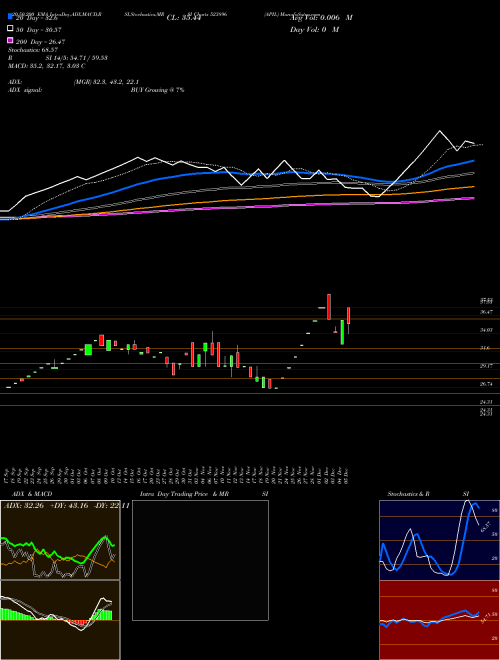
Task: Click the 'ADX signal:' label
Action: 25,90
